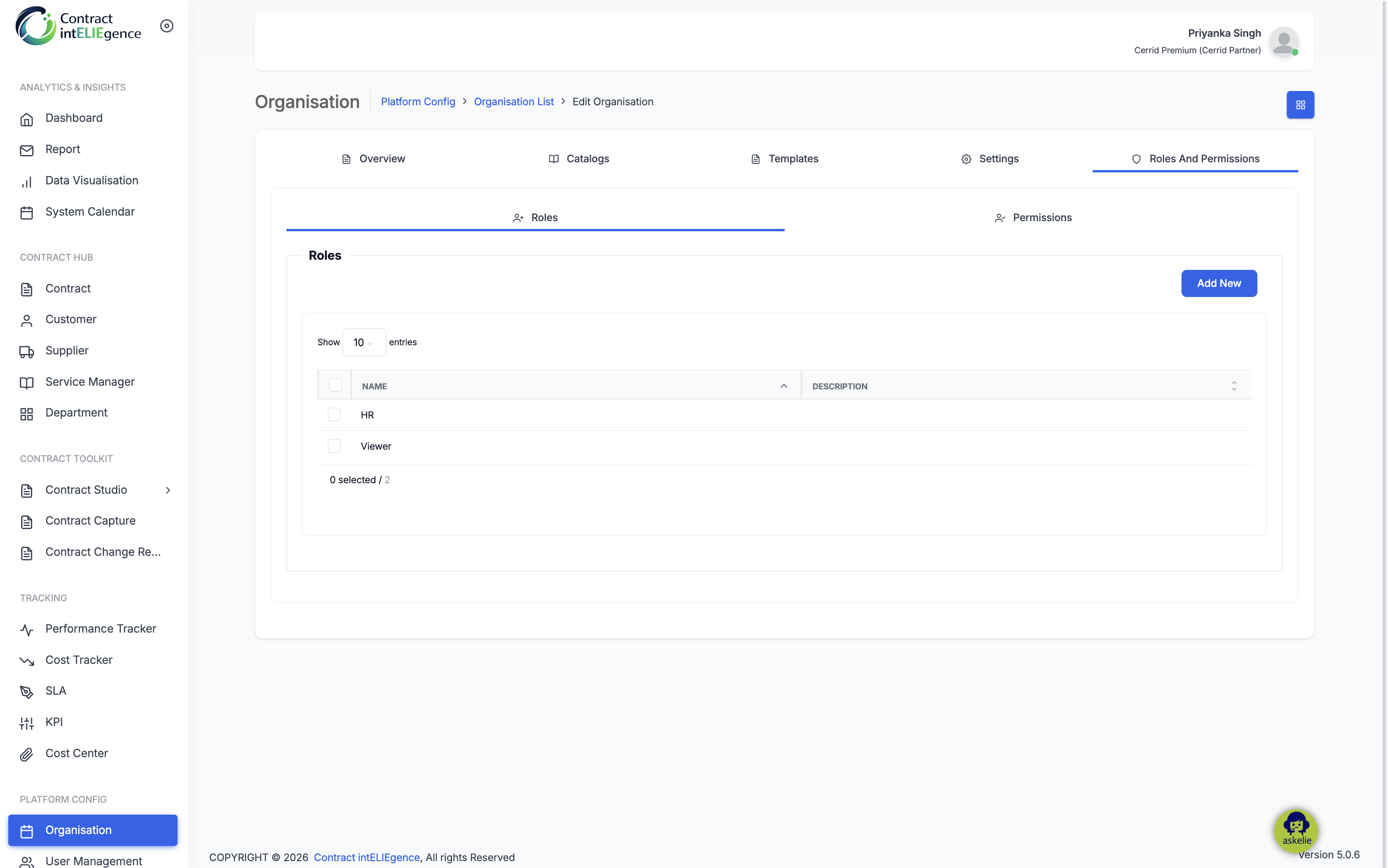Click the Organisation calendar icon in sidebar

[26, 831]
